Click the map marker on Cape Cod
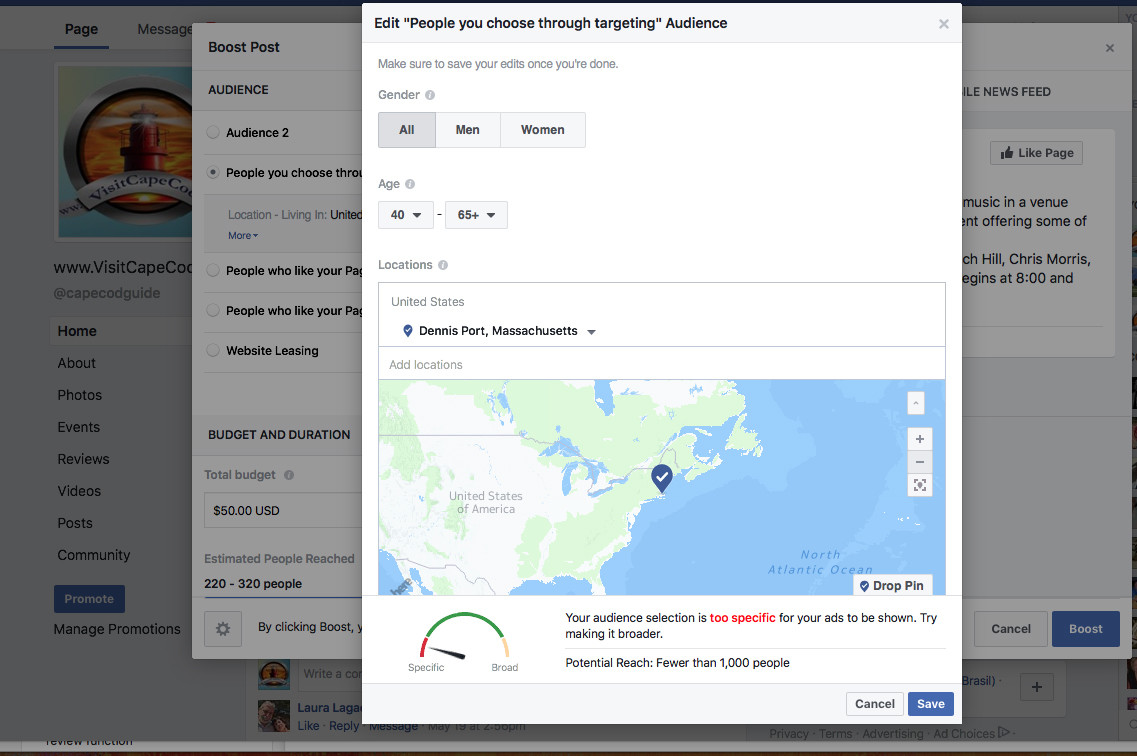 pyautogui.click(x=661, y=478)
